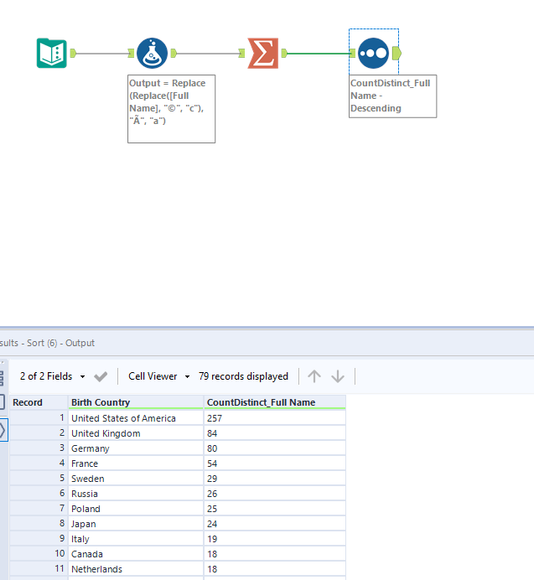Click the up arrow previous record icon

coord(314,377)
